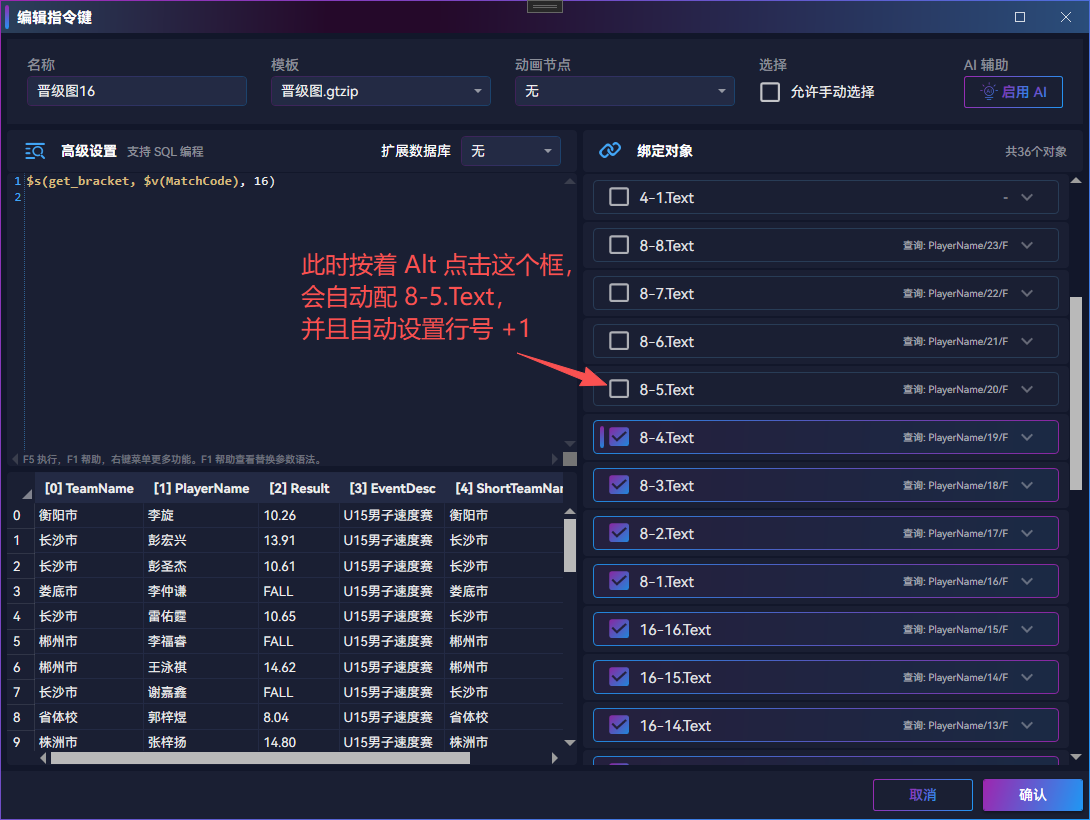Click the SQL editor scroll-down arrow

pos(570,443)
